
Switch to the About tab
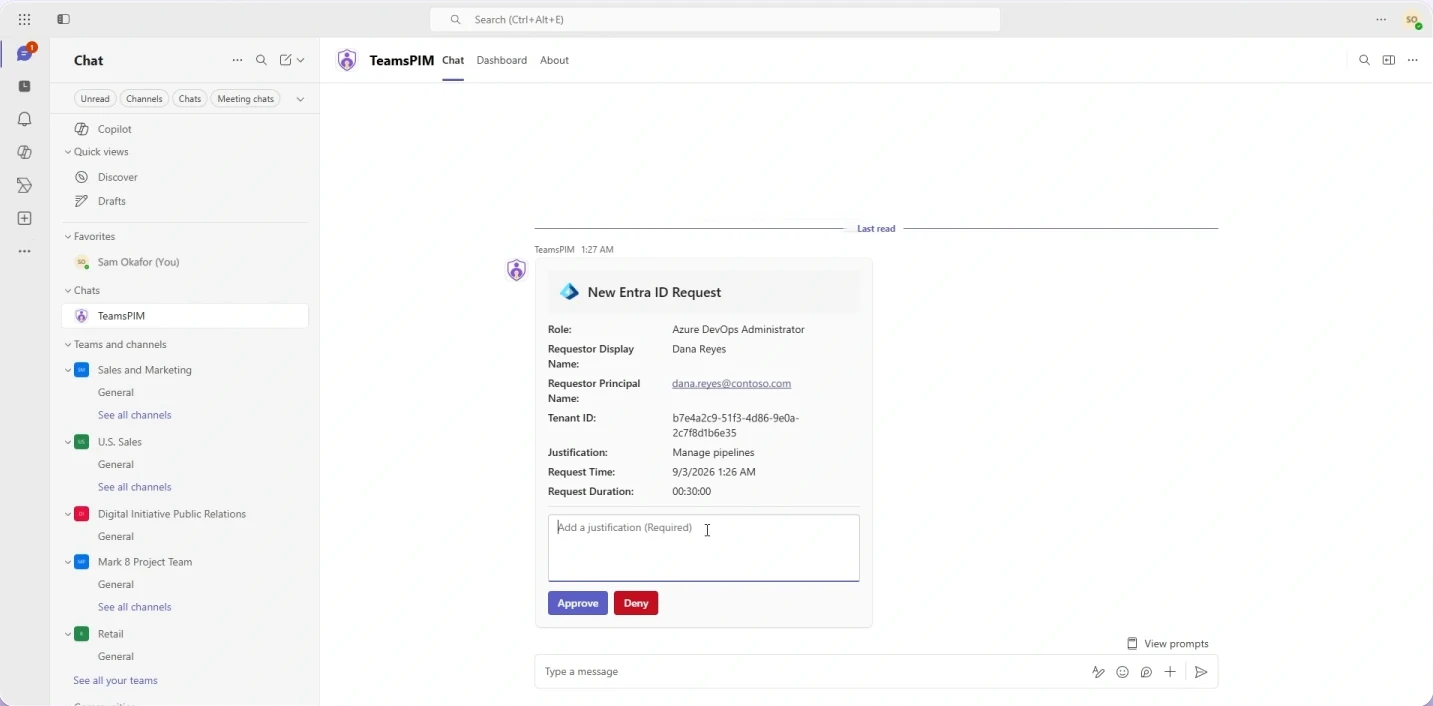pos(555,60)
